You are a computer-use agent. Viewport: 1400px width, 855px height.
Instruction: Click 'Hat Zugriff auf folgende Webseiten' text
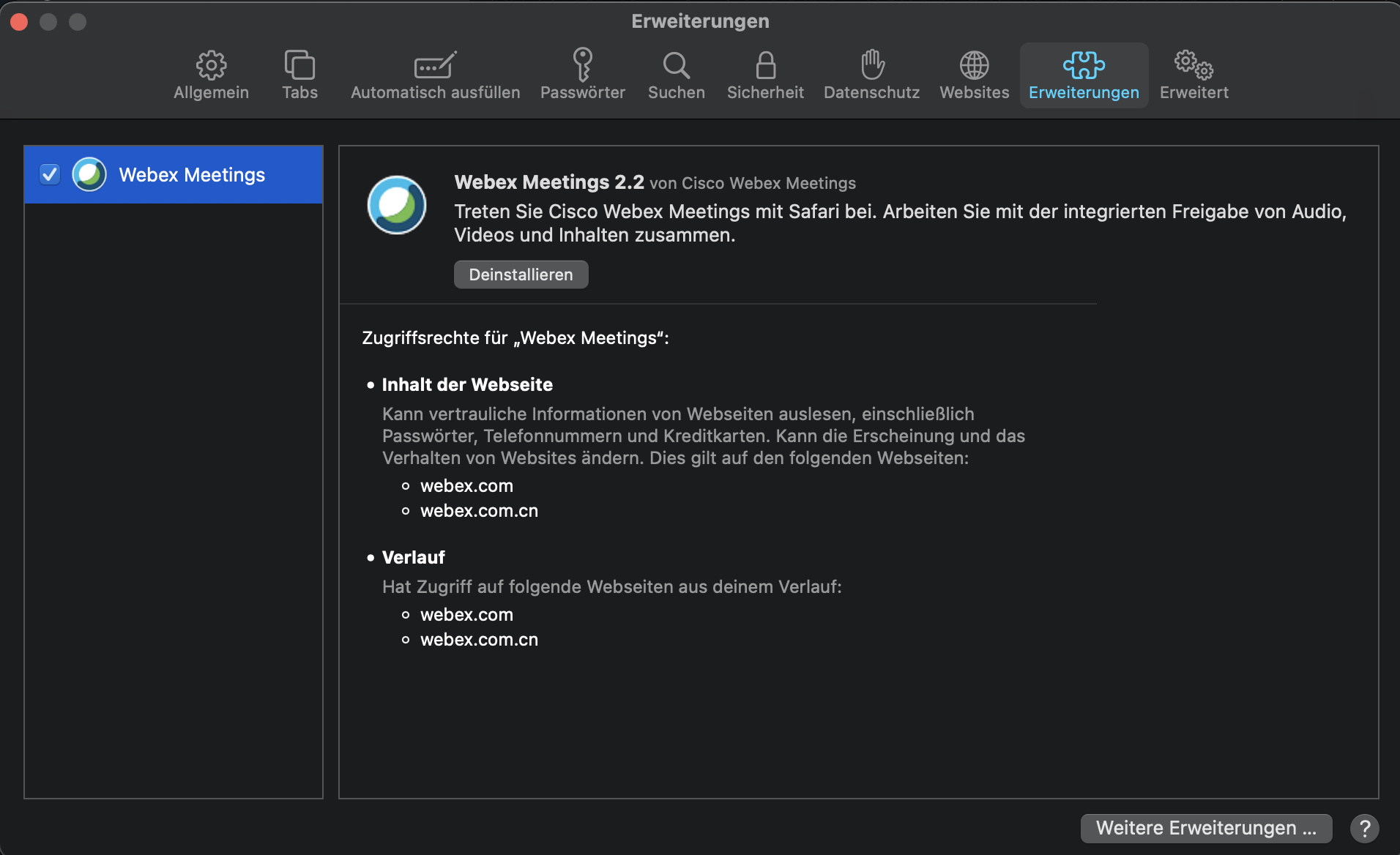(x=612, y=586)
